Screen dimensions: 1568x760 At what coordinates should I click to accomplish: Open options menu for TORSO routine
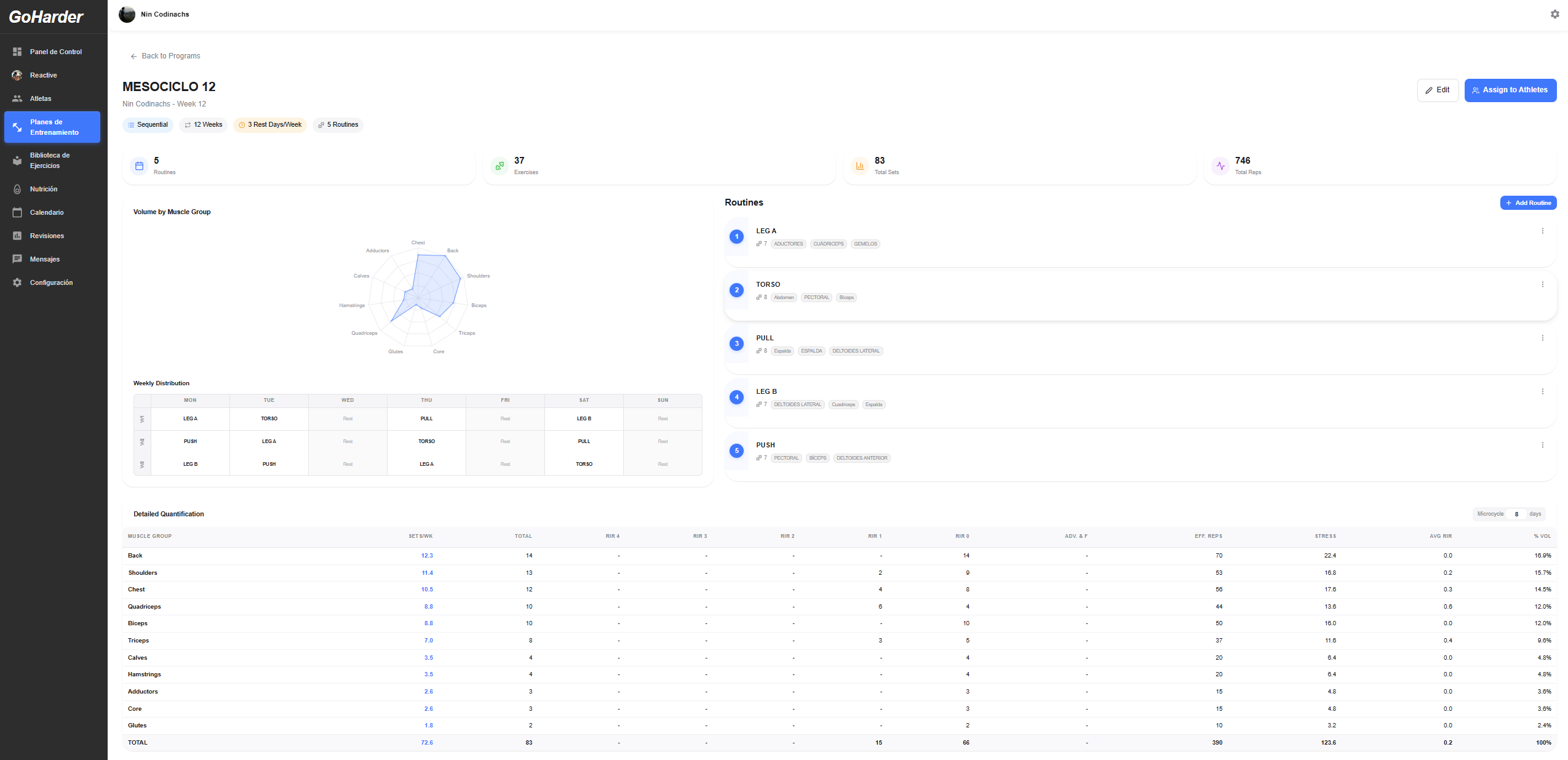(1542, 284)
